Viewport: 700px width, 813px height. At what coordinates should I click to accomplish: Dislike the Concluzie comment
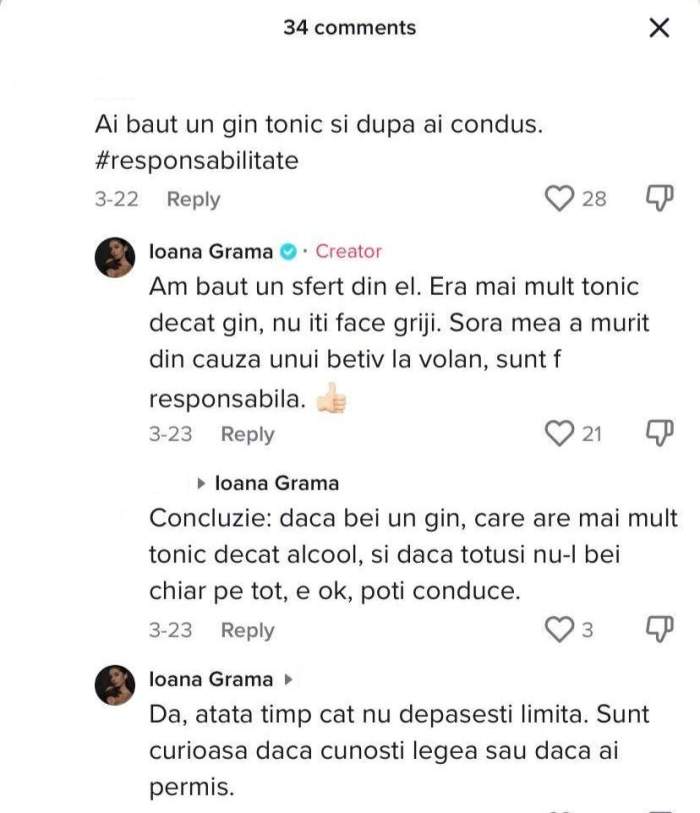coord(658,630)
